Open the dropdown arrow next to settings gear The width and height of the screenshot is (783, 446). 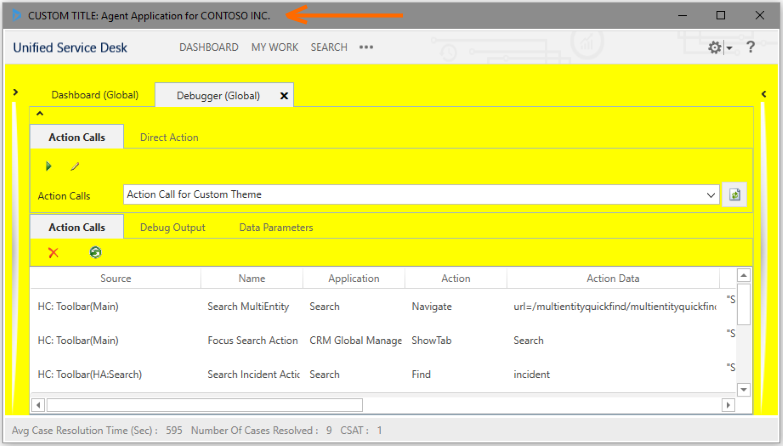click(x=729, y=48)
